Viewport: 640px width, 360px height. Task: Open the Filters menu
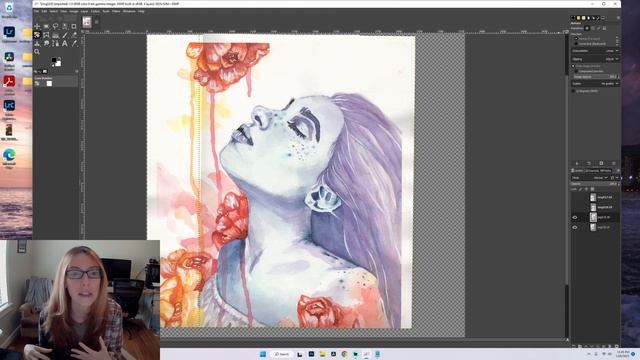click(116, 11)
